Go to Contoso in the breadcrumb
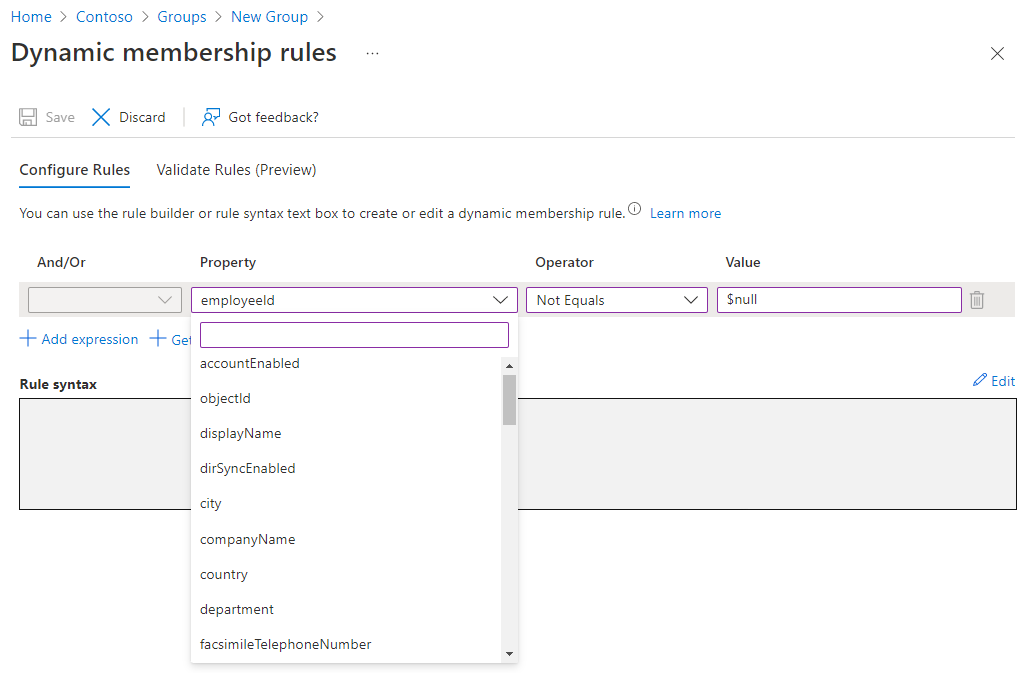 coord(104,17)
